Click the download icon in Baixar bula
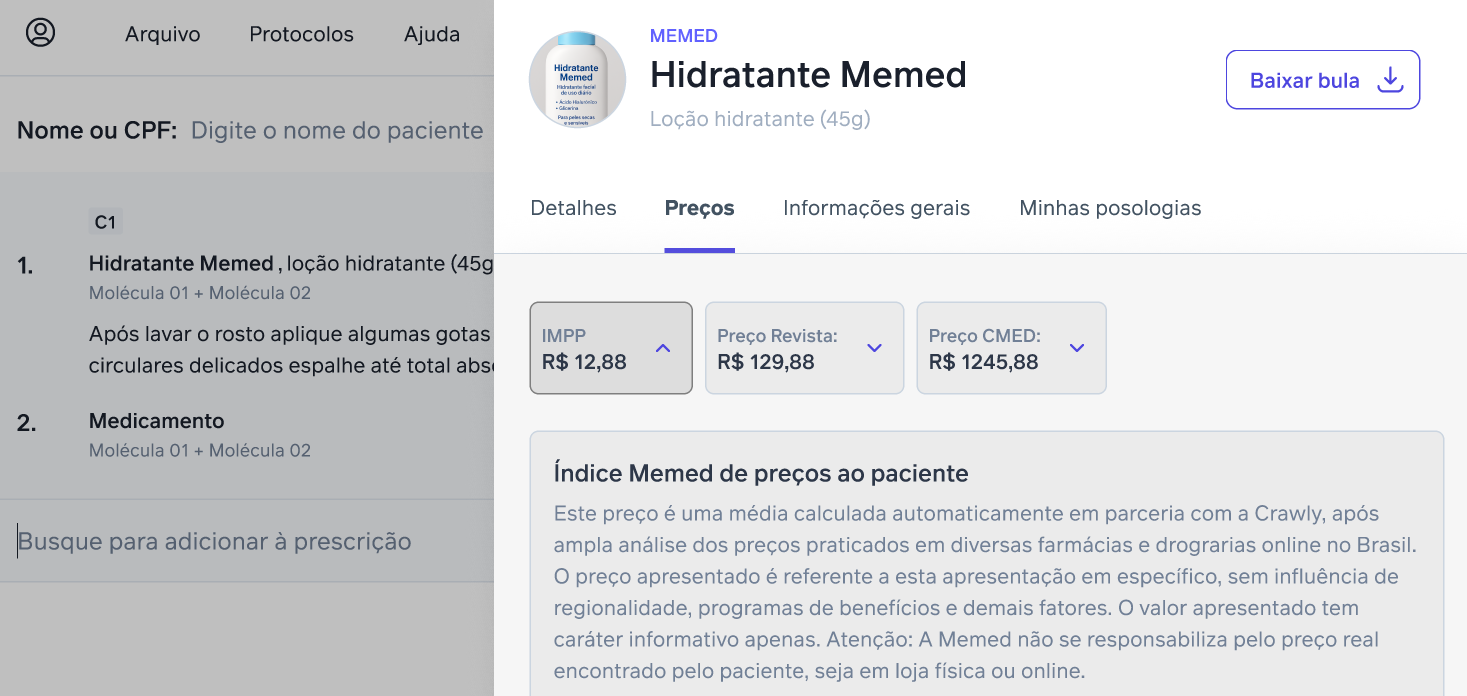 [1390, 80]
